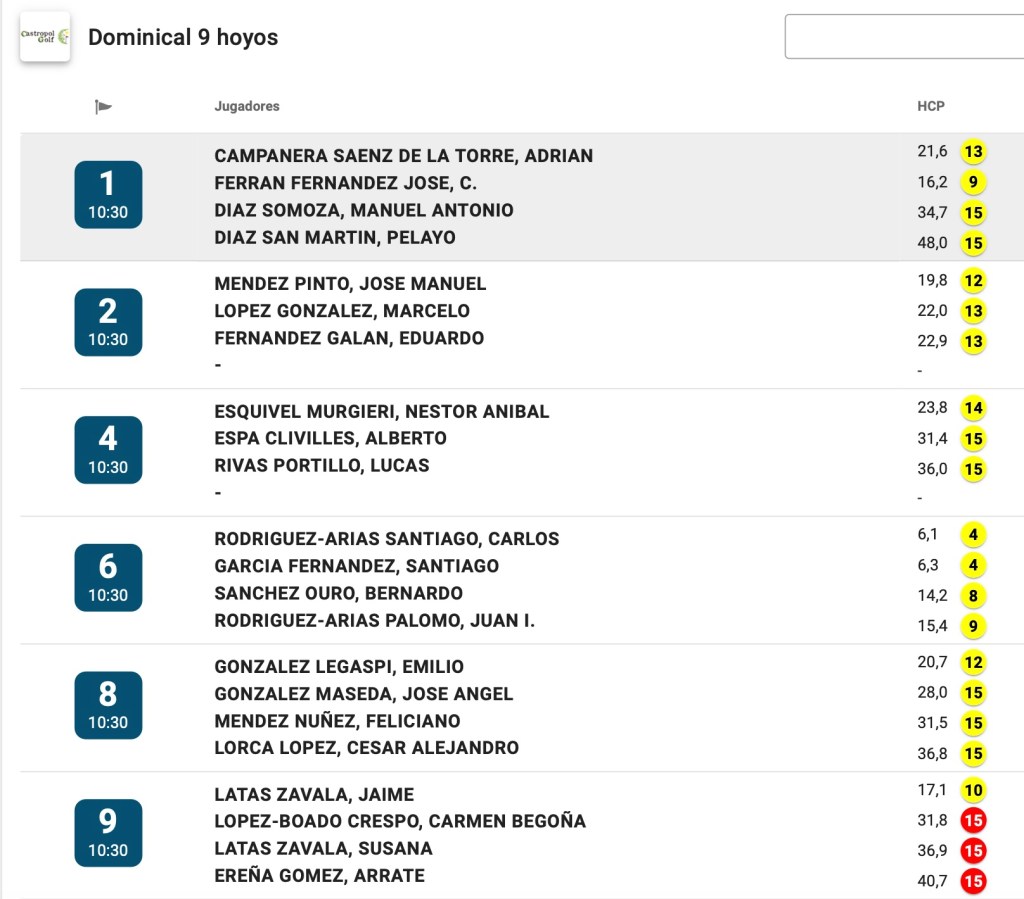The height and width of the screenshot is (899, 1024).
Task: Select tee time badge number 2
Action: 108,323
